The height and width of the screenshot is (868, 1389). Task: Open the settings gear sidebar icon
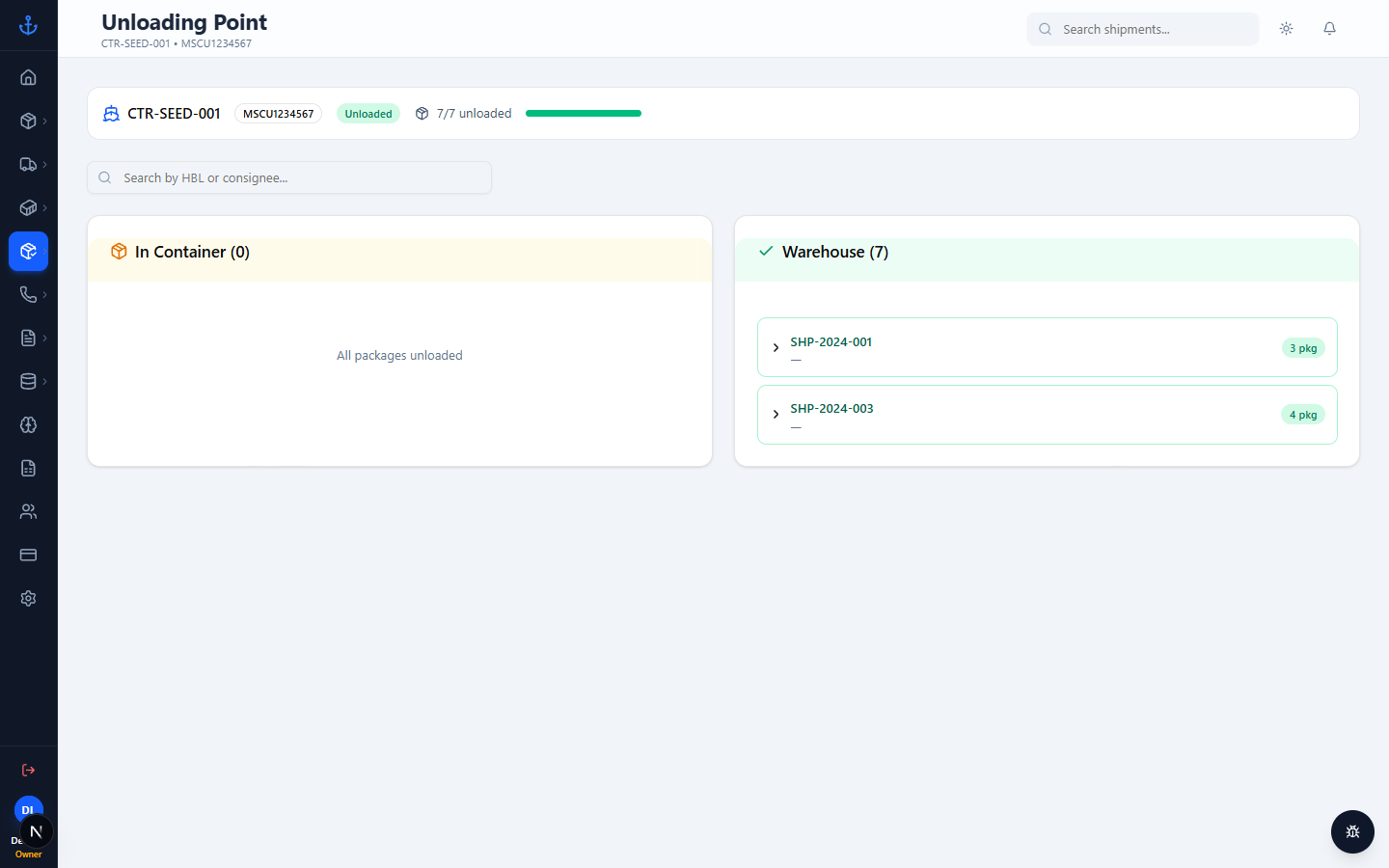click(x=28, y=598)
